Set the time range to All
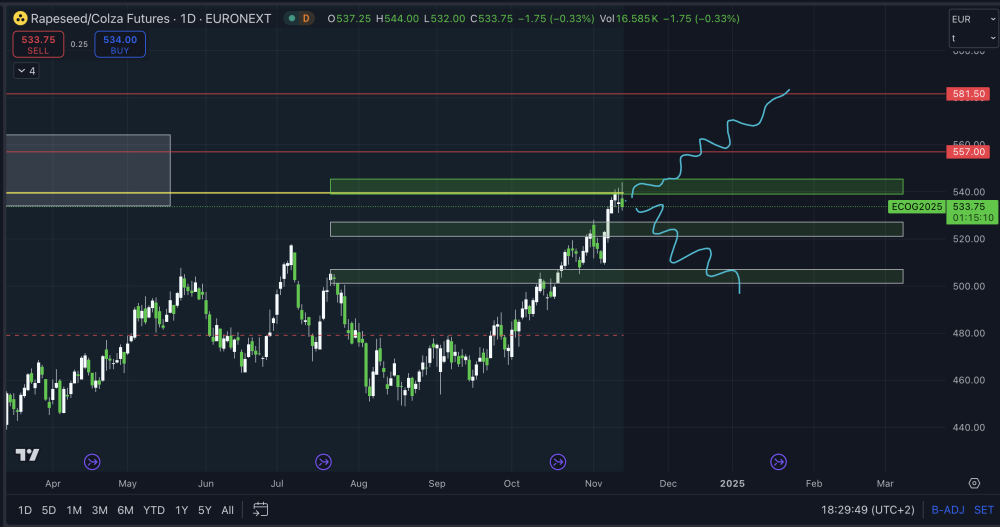The width and height of the screenshot is (1000, 527). point(227,510)
